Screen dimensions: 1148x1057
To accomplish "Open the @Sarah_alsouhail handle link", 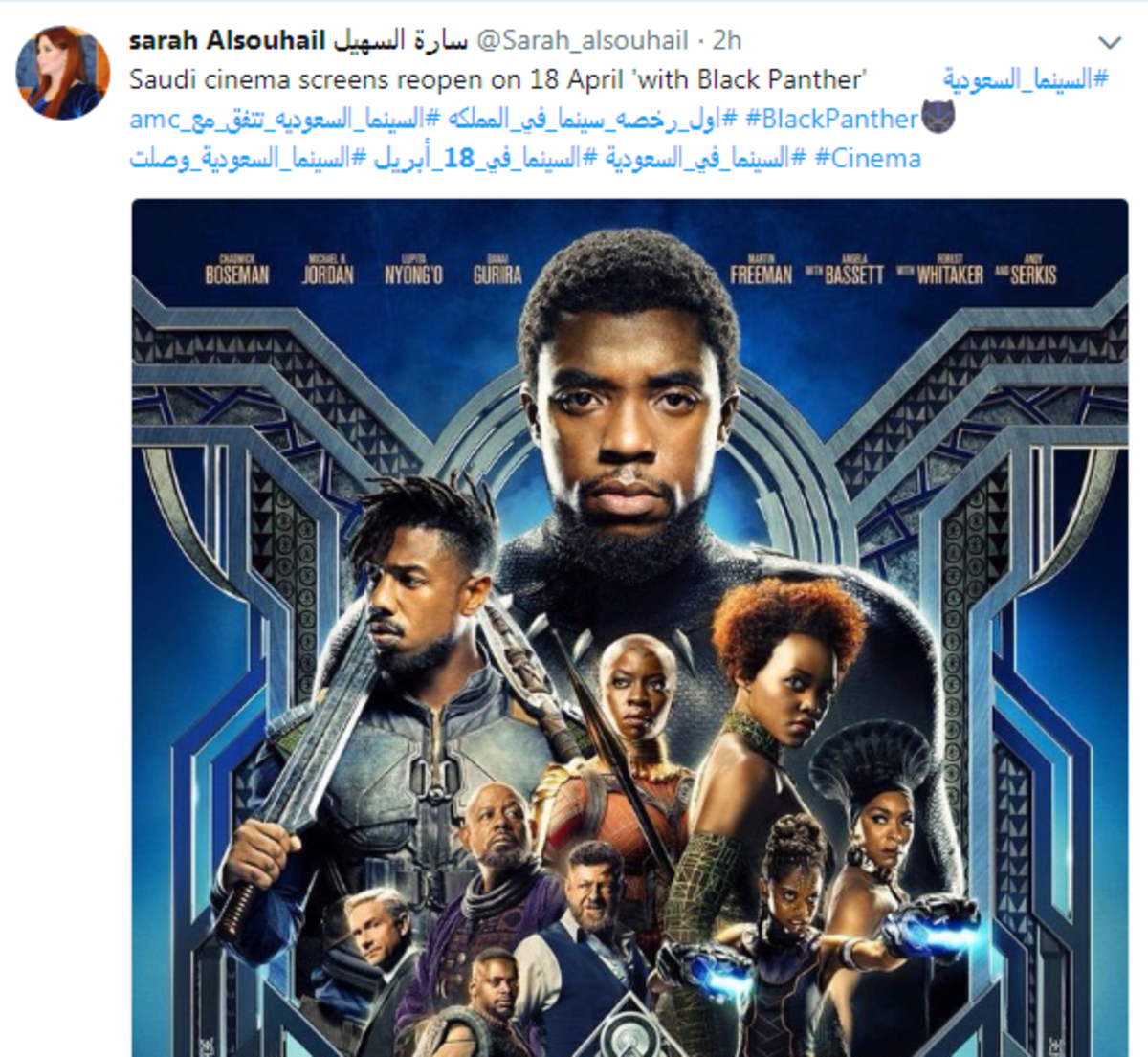I will [x=582, y=40].
